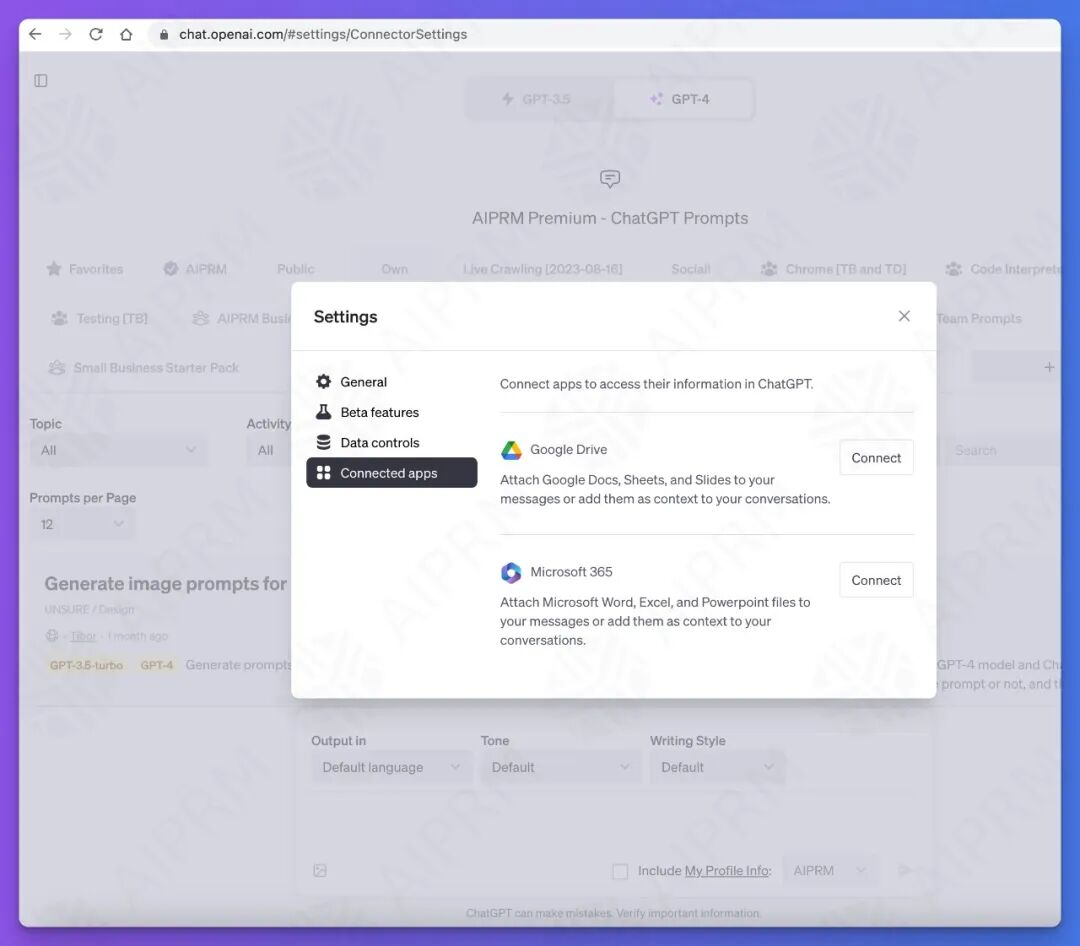The width and height of the screenshot is (1080, 946).
Task: Click the browser forward arrow
Action: click(x=65, y=34)
